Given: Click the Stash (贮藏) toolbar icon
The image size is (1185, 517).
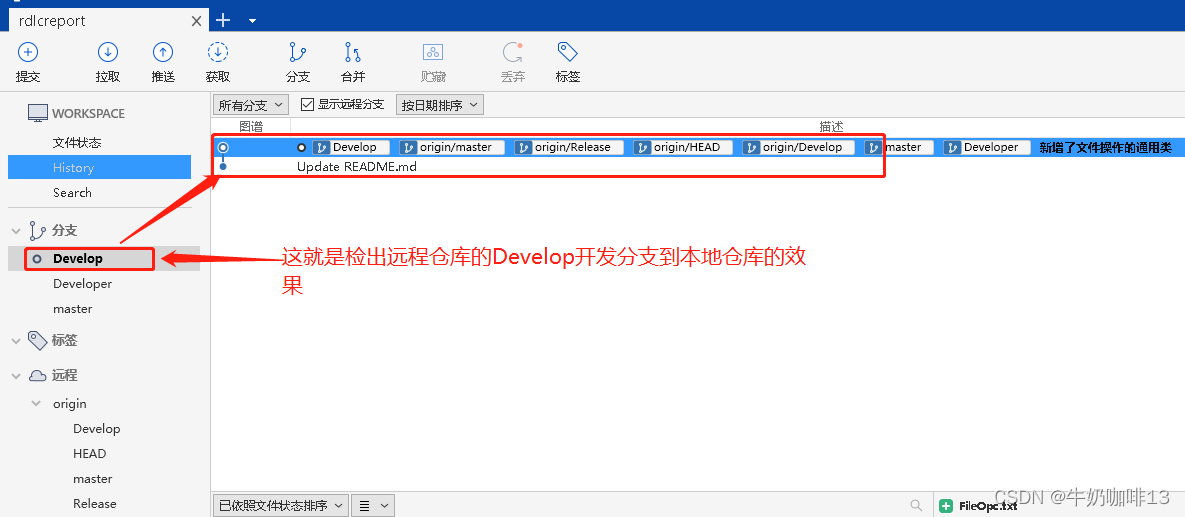Looking at the screenshot, I should 433,52.
